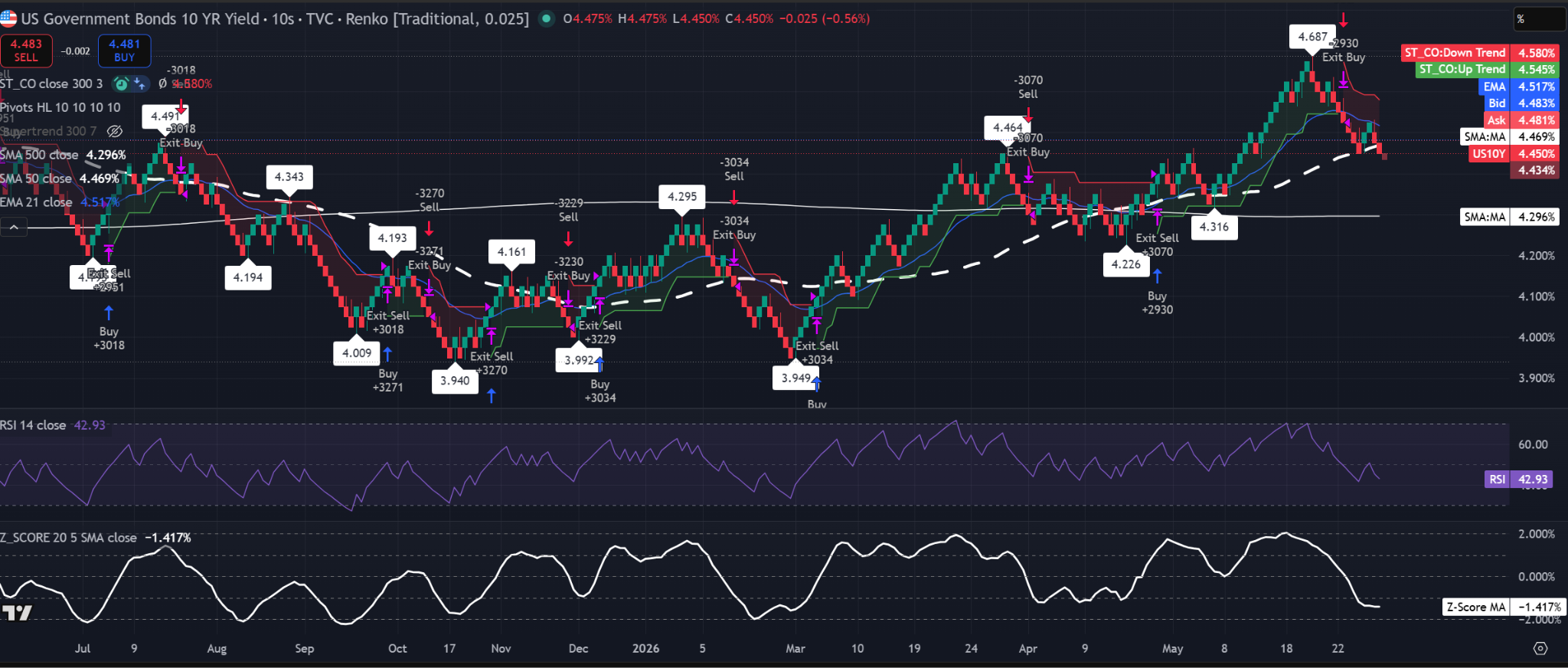Click the US10Y last price label
Viewport: 1568px width, 668px height.
click(1513, 154)
